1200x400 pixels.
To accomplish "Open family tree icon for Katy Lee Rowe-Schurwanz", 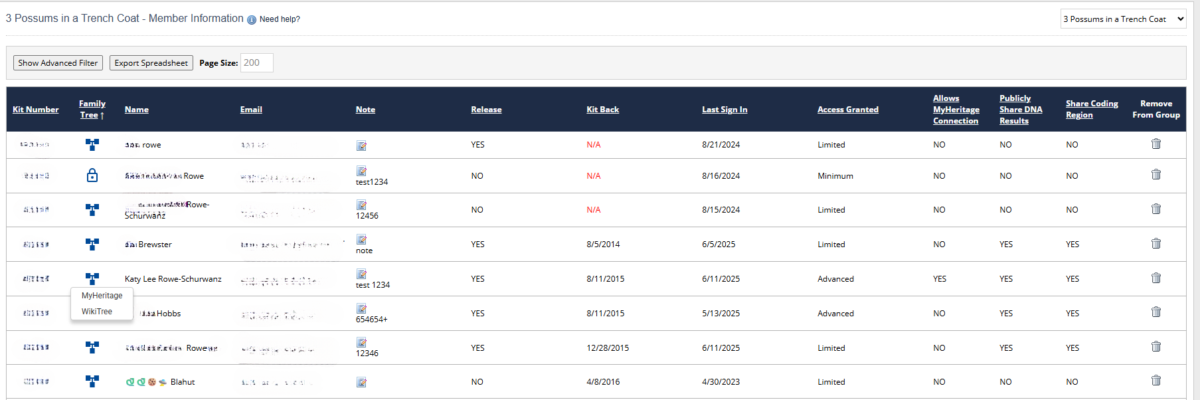I will point(92,278).
